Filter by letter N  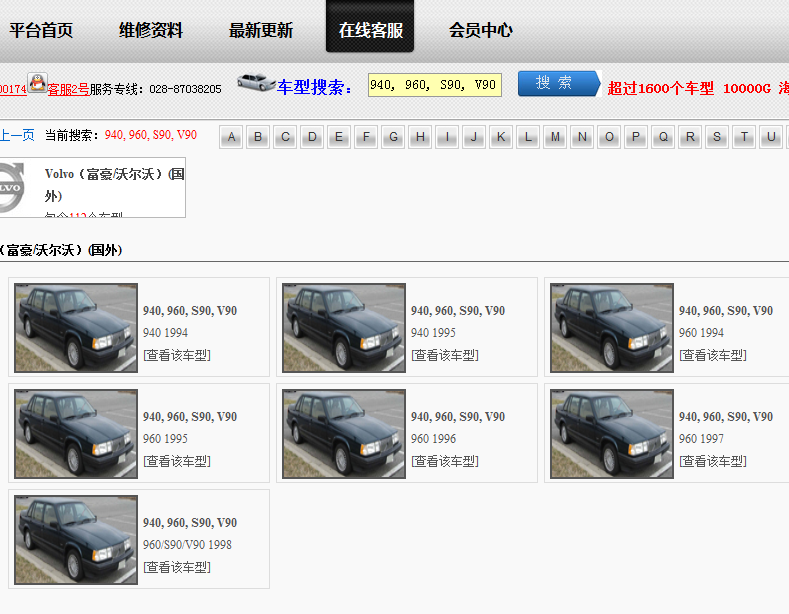pyautogui.click(x=582, y=137)
